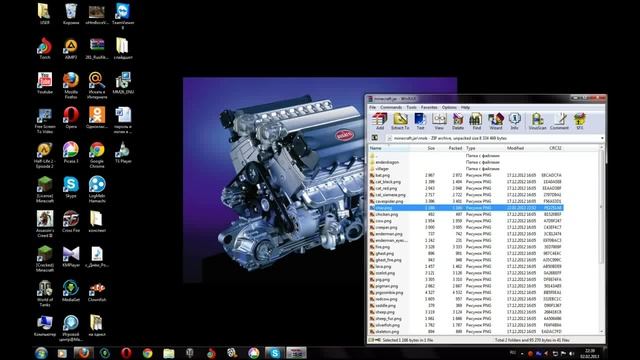Open the Help menu in WinRAR
The width and height of the screenshot is (640, 360).
pyautogui.click(x=465, y=107)
